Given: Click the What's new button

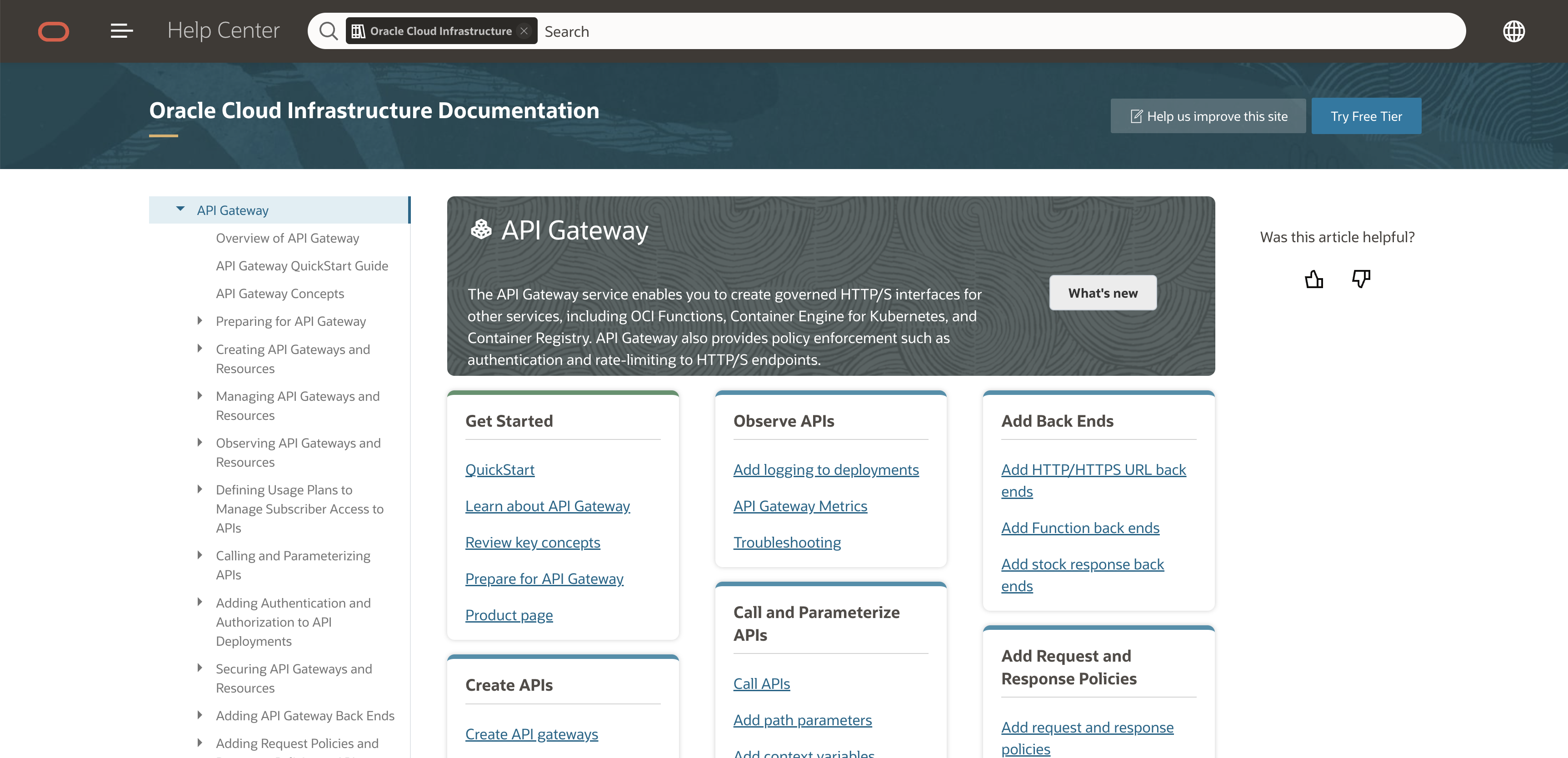Looking at the screenshot, I should [x=1102, y=293].
